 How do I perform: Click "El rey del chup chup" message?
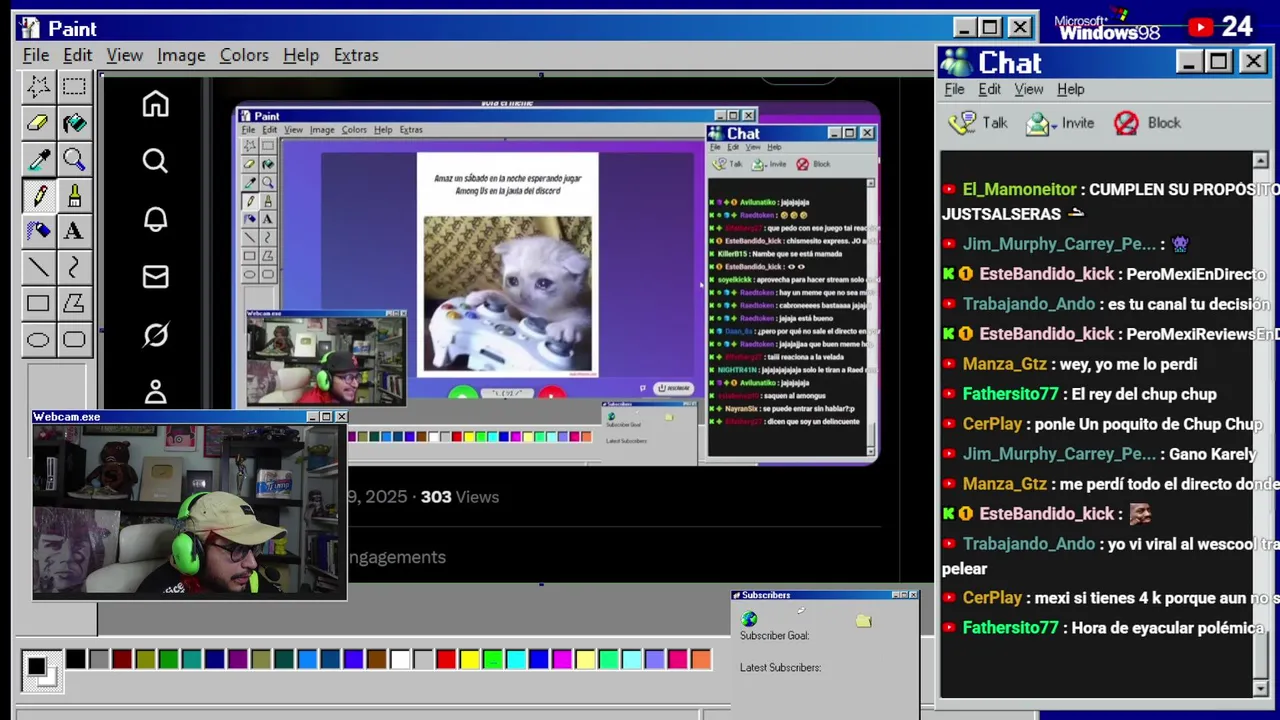(x=1144, y=394)
